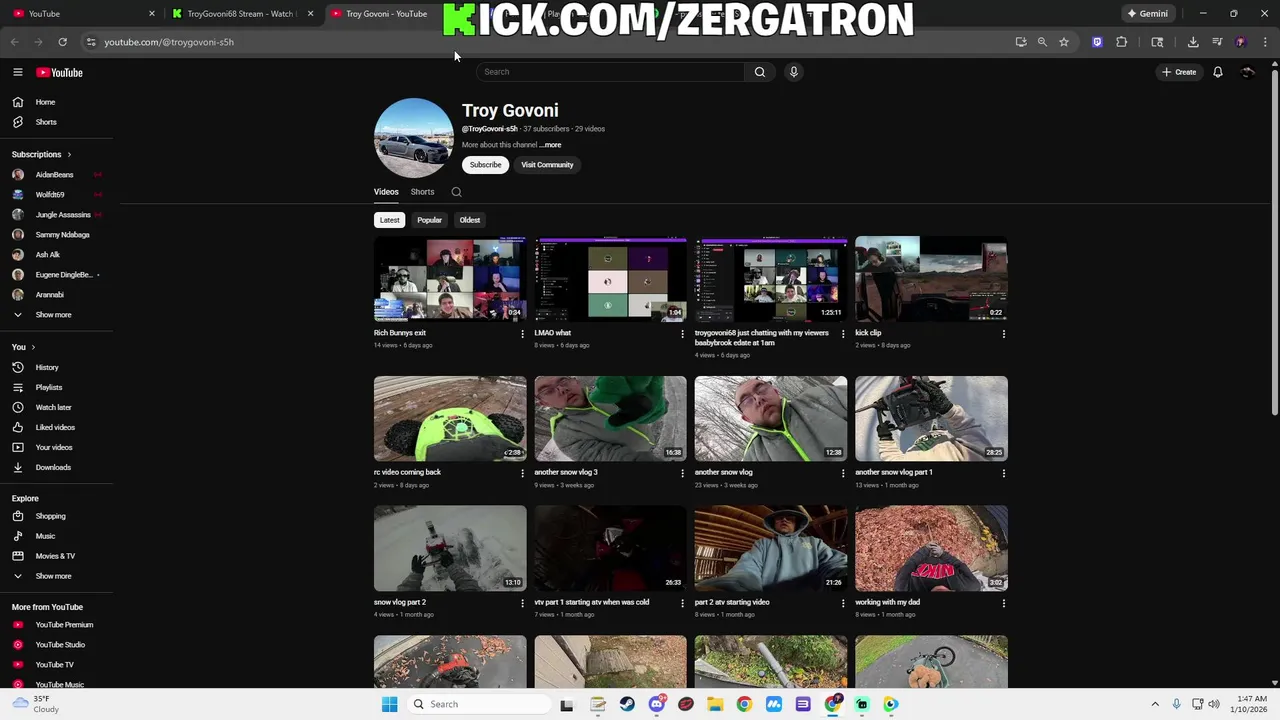Image resolution: width=1280 pixels, height=720 pixels.
Task: Click the Windows Start button
Action: pyautogui.click(x=389, y=704)
